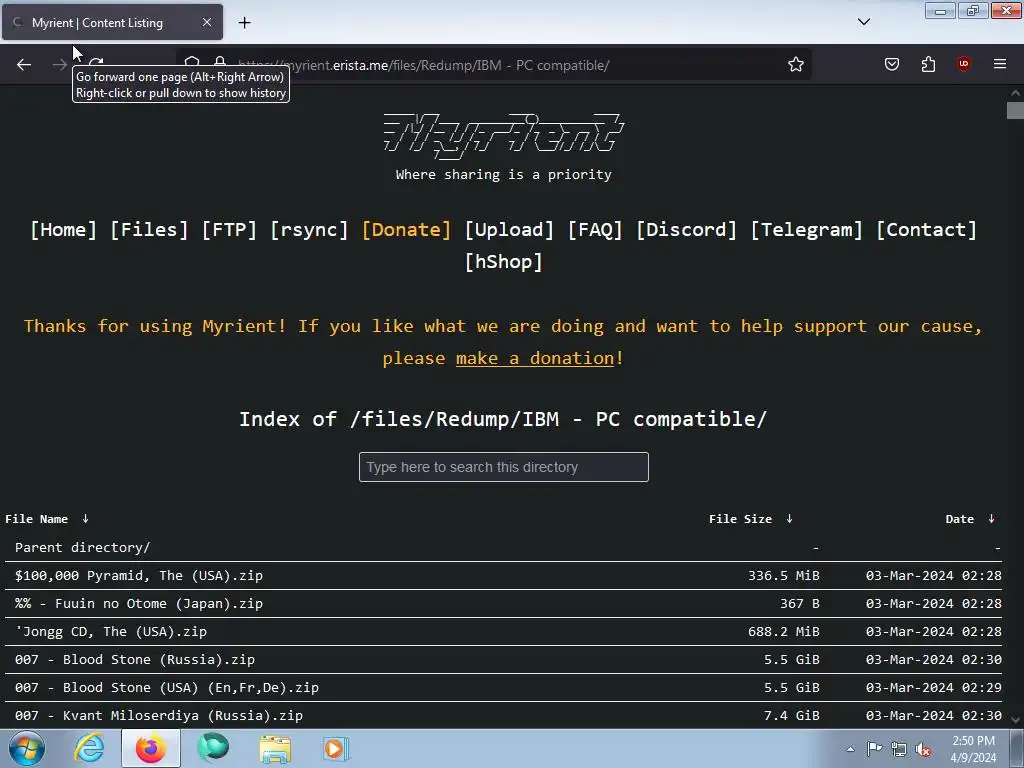Image resolution: width=1024 pixels, height=768 pixels.
Task: Select the 688.2 MiB size cell
Action: tap(784, 632)
